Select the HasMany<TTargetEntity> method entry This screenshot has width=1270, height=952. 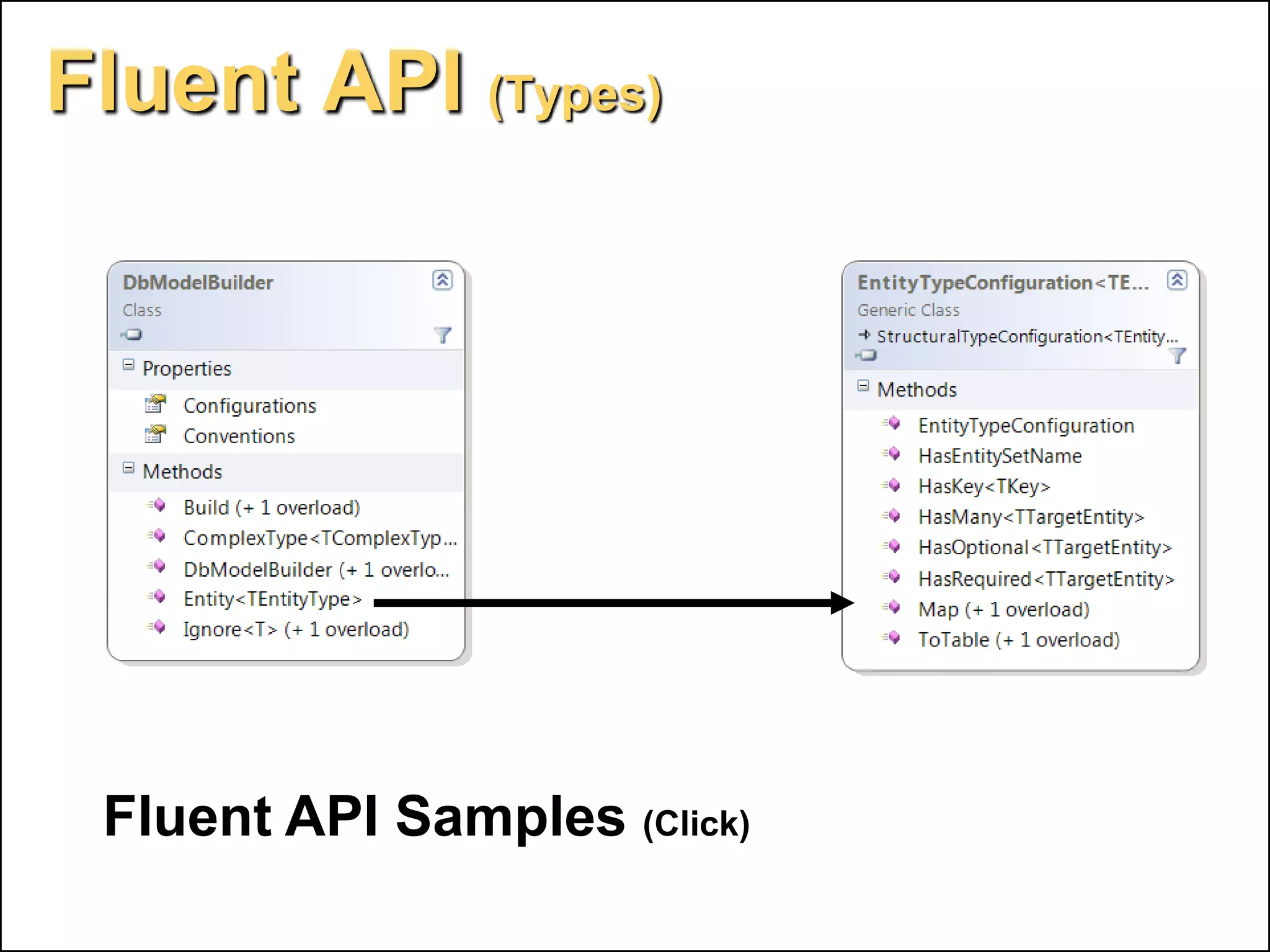click(x=1031, y=517)
